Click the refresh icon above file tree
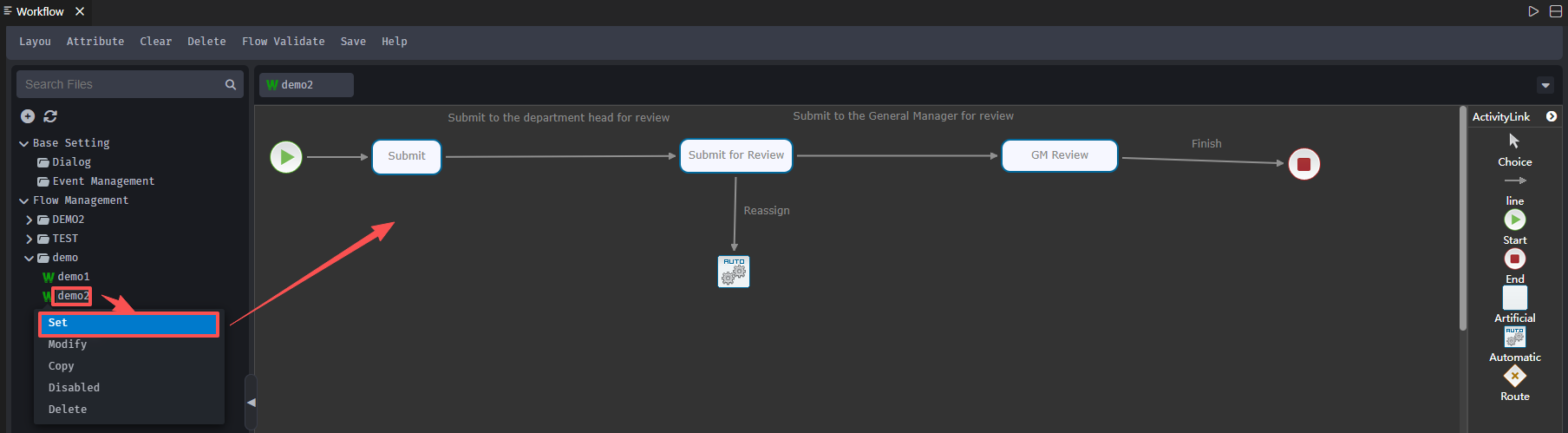1568x433 pixels. coord(50,116)
